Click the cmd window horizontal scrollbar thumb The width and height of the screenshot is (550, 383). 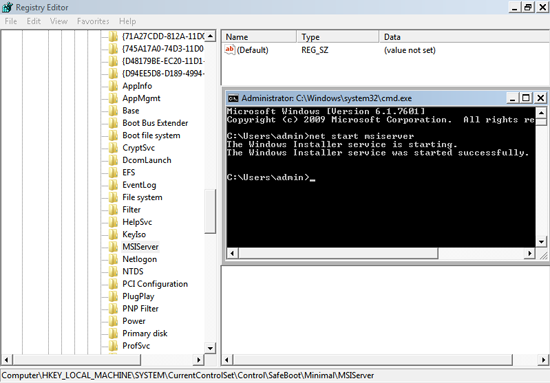point(338,253)
